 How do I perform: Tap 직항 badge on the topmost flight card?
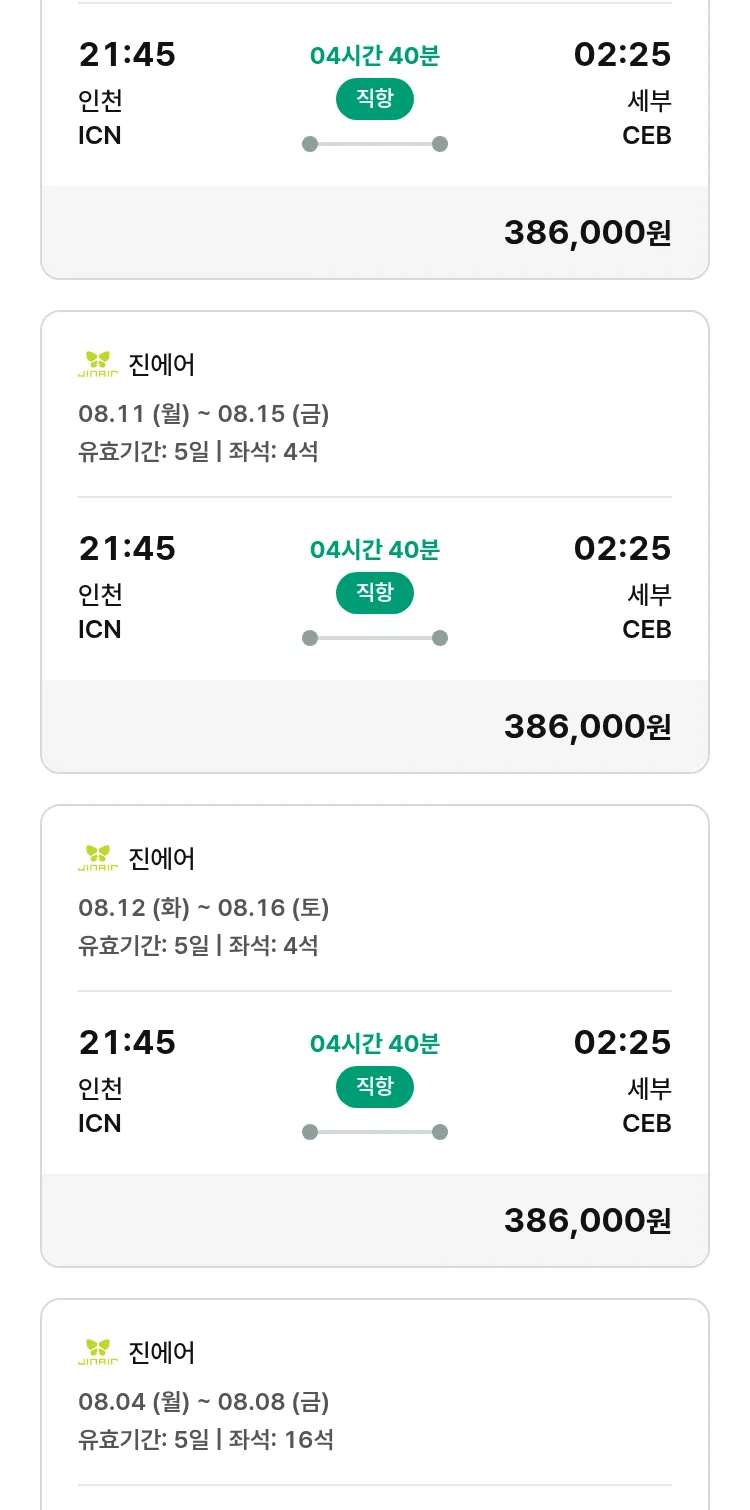[x=374, y=98]
